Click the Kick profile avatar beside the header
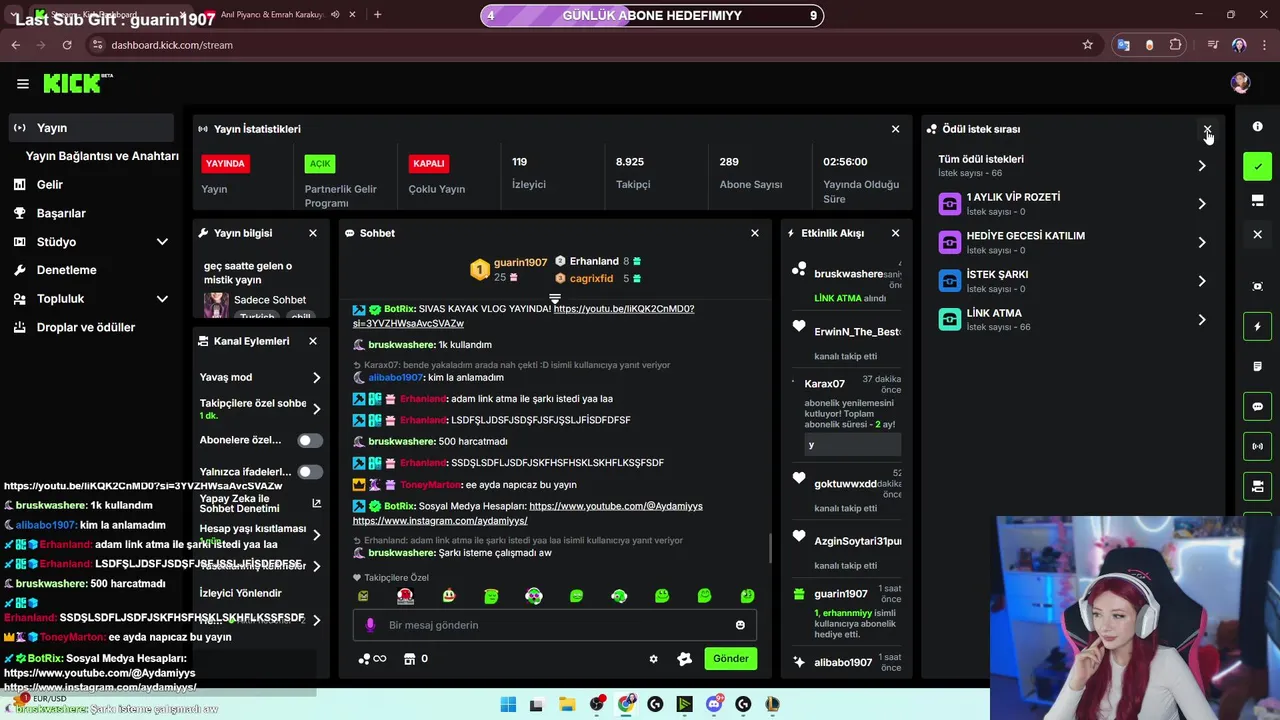This screenshot has width=1280, height=720. pos(1241,83)
